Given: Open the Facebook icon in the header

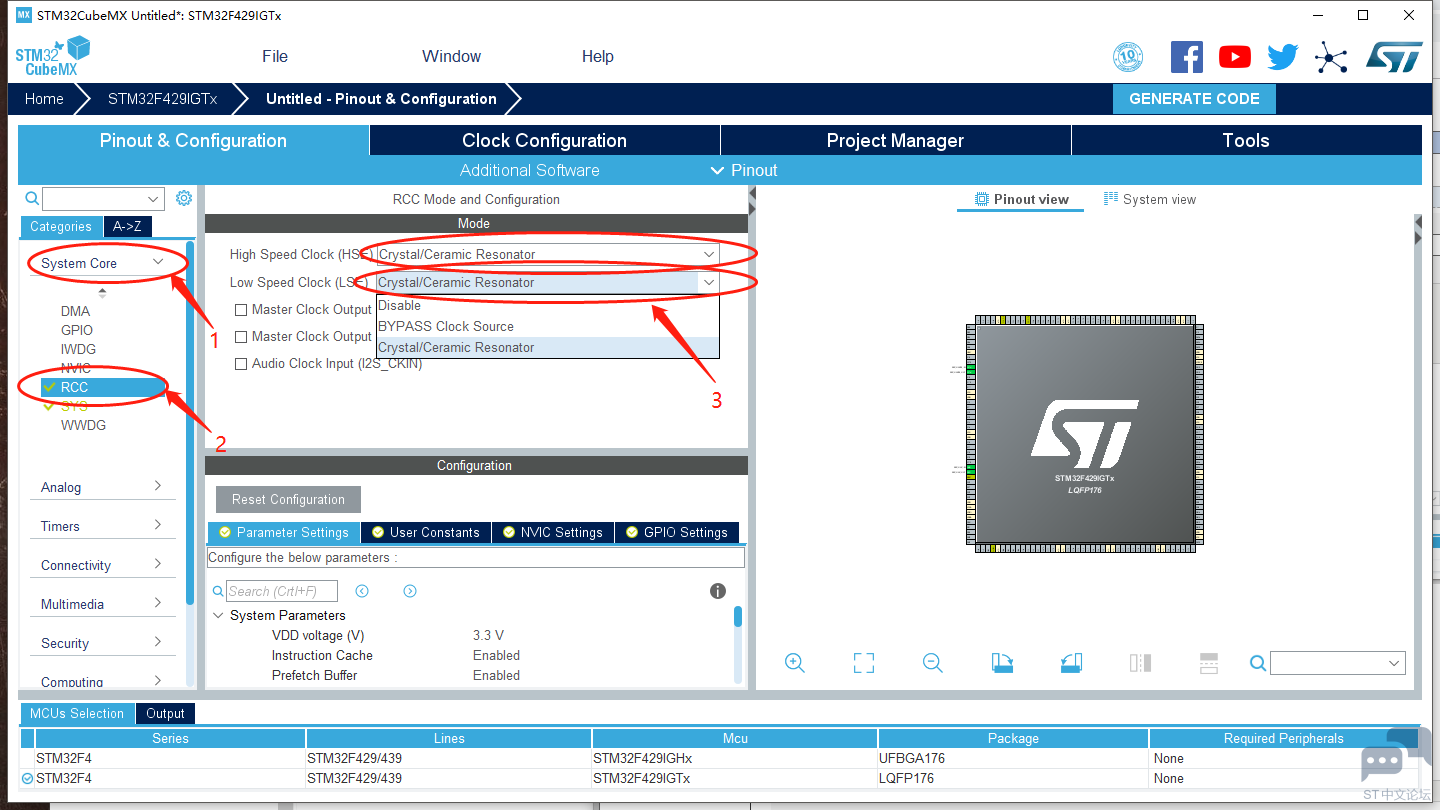Looking at the screenshot, I should click(x=1187, y=57).
